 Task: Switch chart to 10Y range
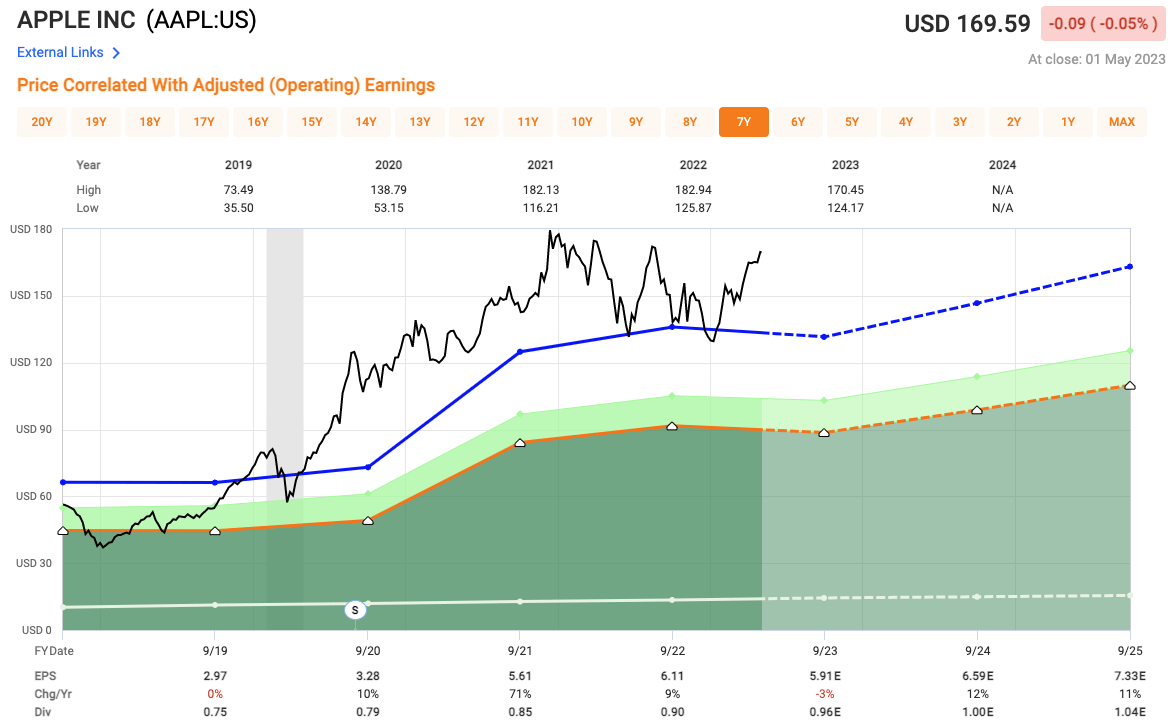(582, 121)
